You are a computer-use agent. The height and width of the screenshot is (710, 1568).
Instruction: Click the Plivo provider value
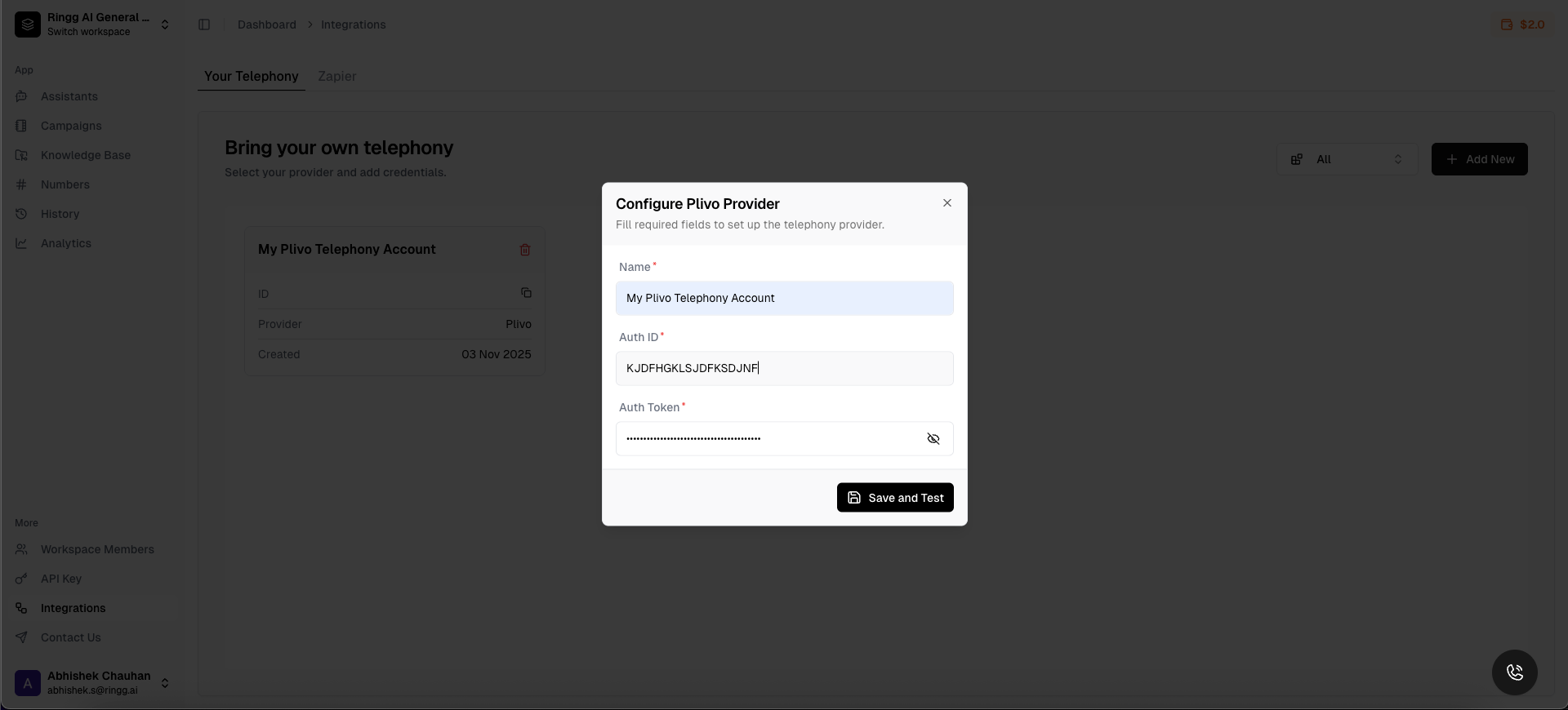pos(519,324)
